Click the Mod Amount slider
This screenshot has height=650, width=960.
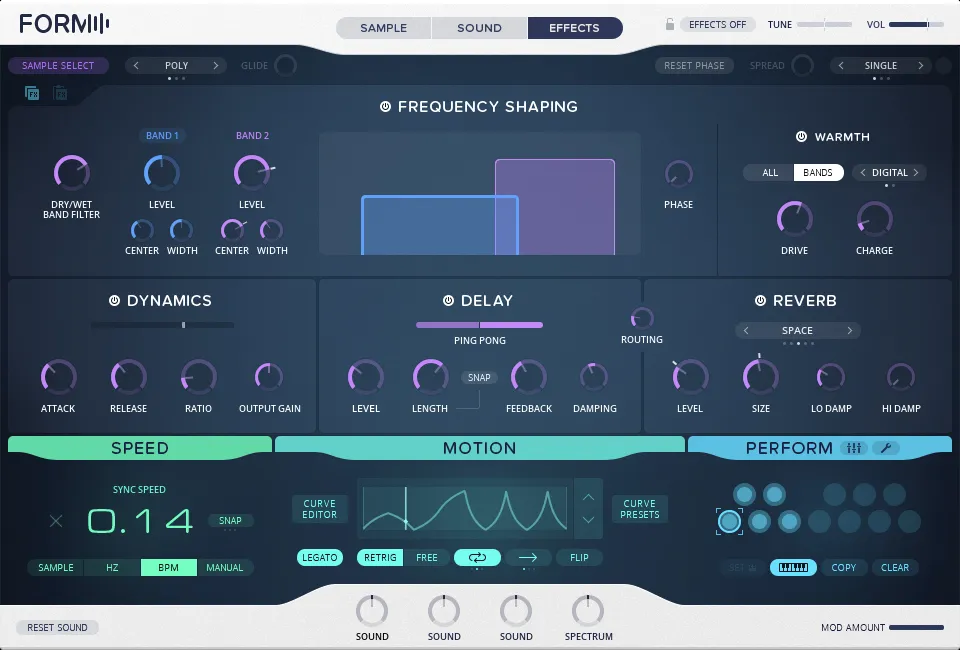(917, 627)
